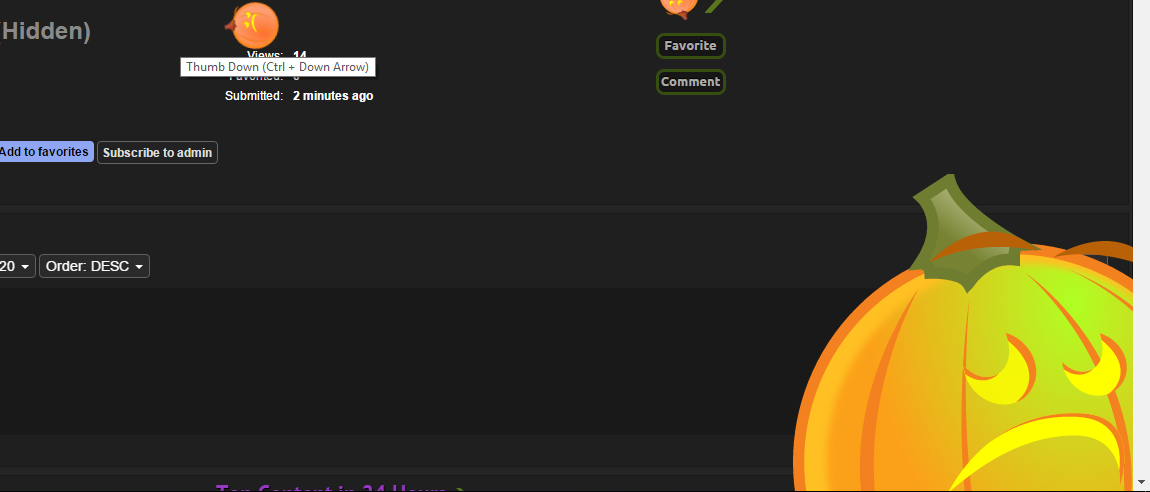Click the small pumpkin icon above Favorite
Viewport: 1150px width, 492px height.
tap(677, 8)
